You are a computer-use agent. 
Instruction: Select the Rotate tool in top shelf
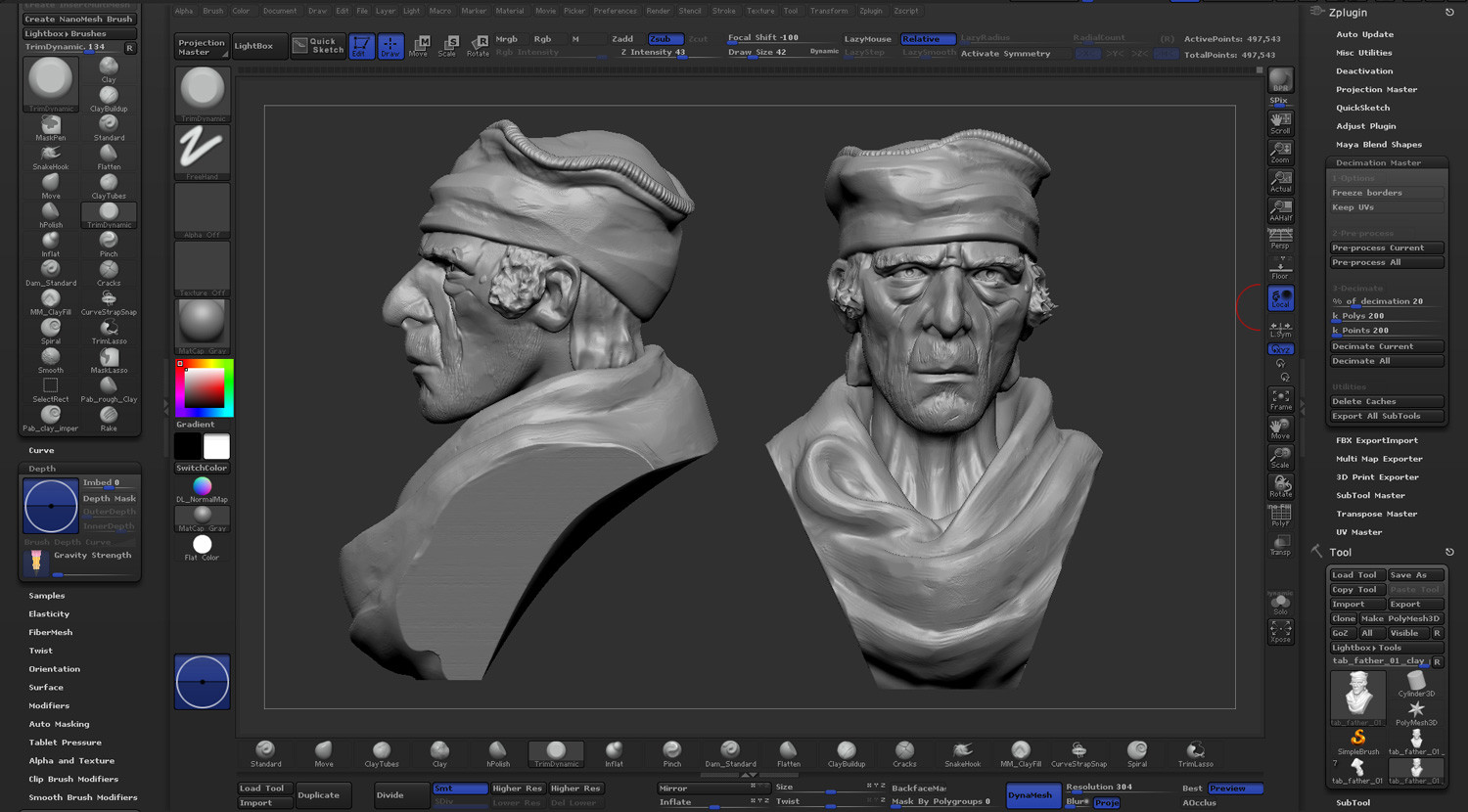pyautogui.click(x=478, y=45)
